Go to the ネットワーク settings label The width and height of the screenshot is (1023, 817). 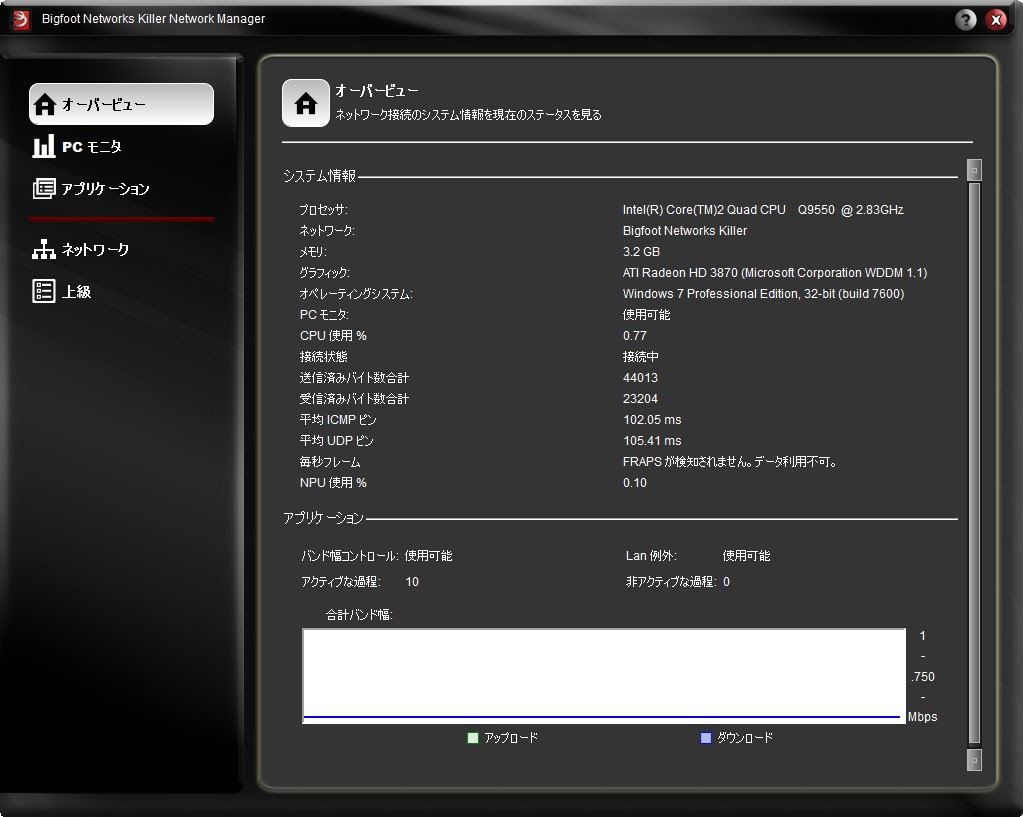[x=96, y=250]
